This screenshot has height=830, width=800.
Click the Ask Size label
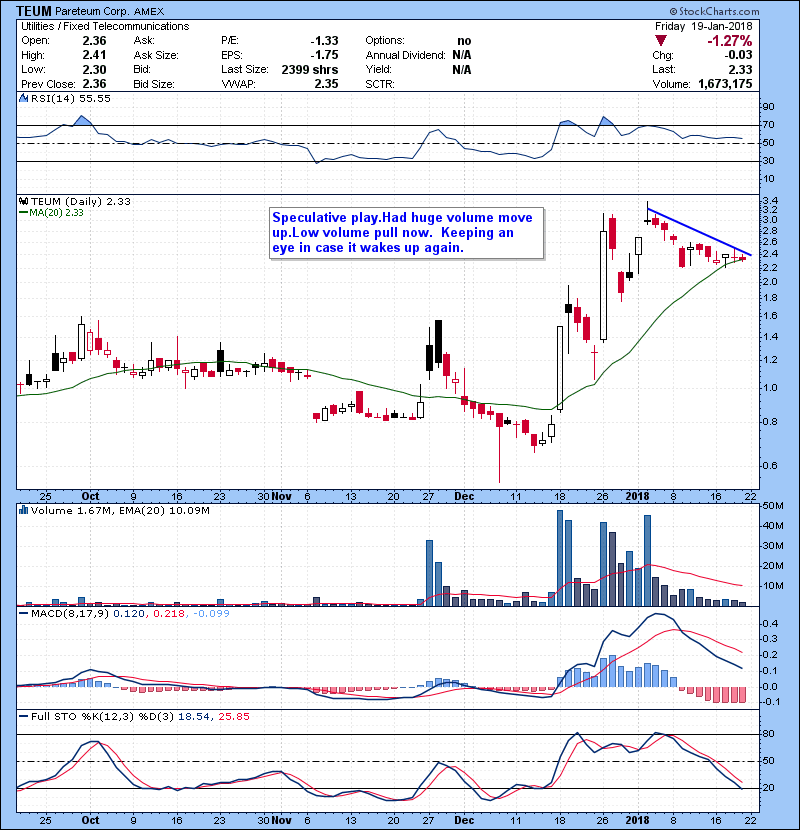coord(156,55)
